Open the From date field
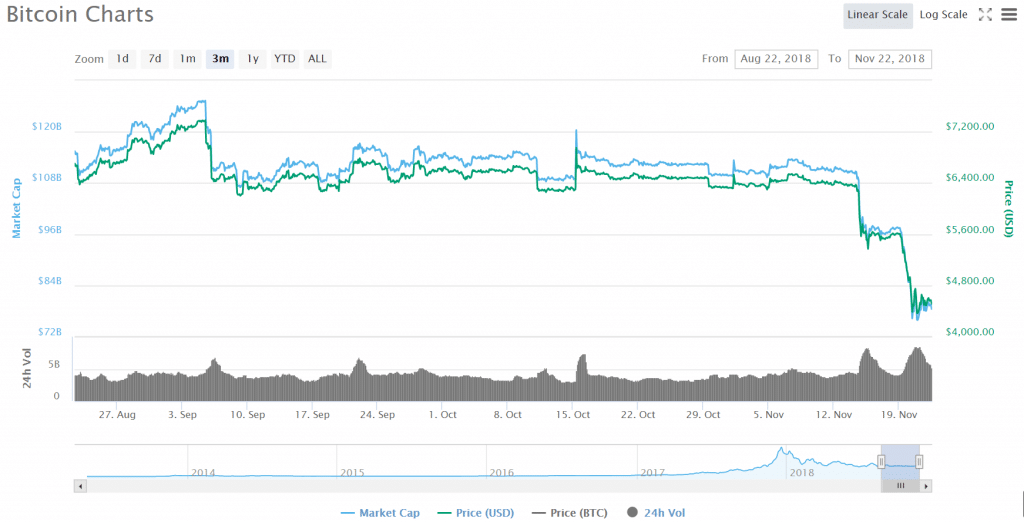Viewport: 1024px width, 522px height. [776, 58]
